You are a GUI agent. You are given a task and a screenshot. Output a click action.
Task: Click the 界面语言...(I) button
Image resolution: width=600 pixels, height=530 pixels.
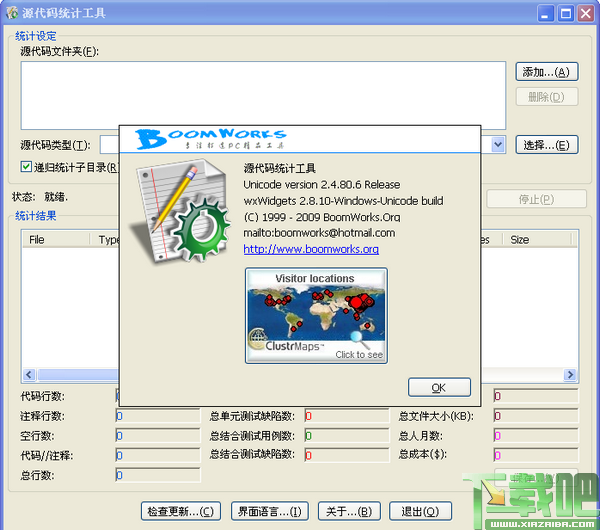270,511
